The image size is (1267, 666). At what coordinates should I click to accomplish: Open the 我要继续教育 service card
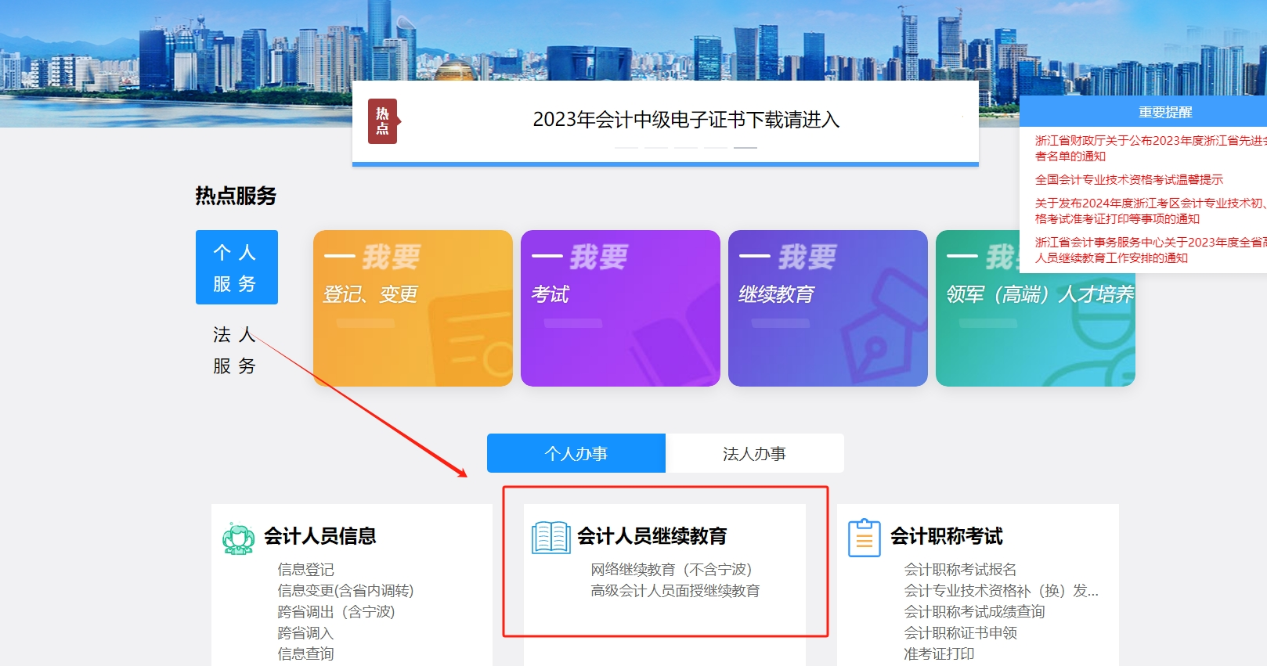pos(827,307)
